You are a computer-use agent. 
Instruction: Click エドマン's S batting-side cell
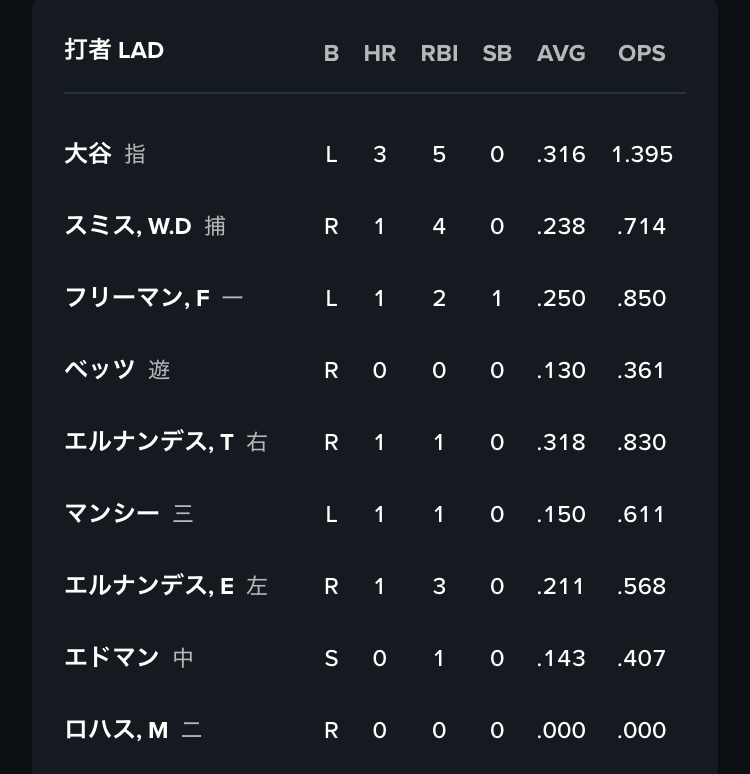(x=331, y=658)
